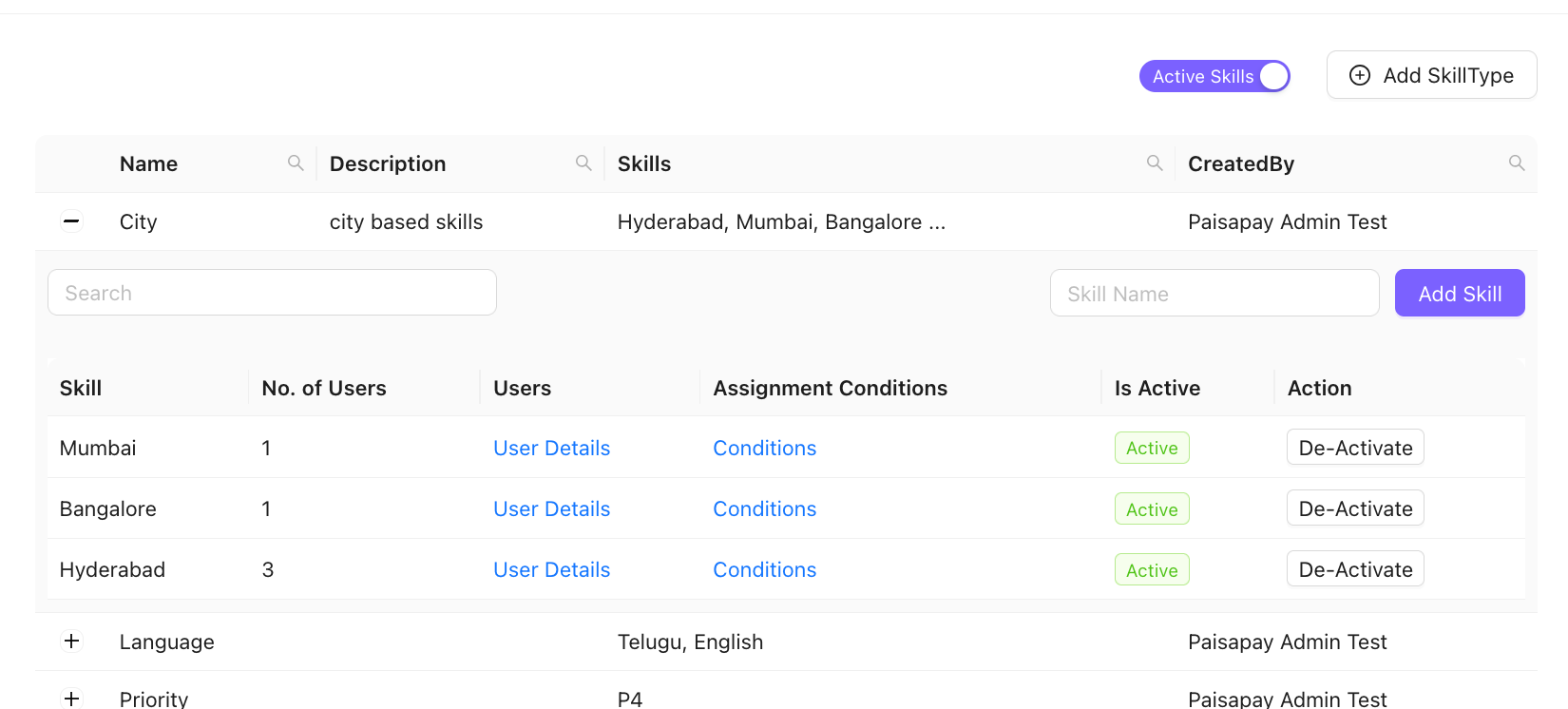Click the Active tag for Hyderabad
Viewport: 1568px width, 709px height.
tap(1152, 570)
